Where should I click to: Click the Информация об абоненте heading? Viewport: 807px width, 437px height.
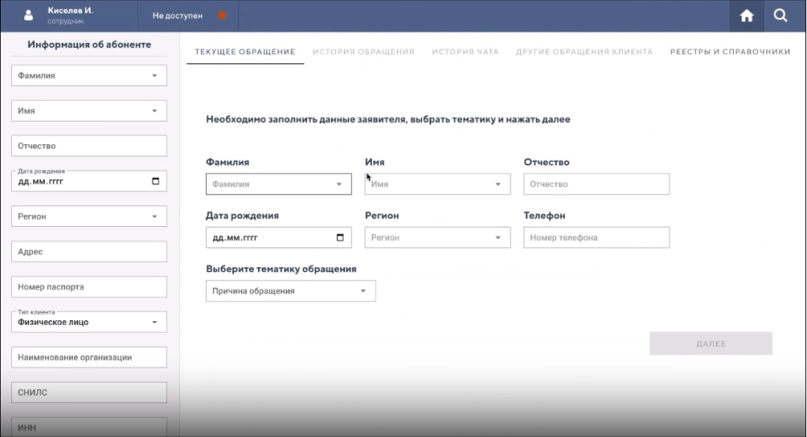(89, 45)
